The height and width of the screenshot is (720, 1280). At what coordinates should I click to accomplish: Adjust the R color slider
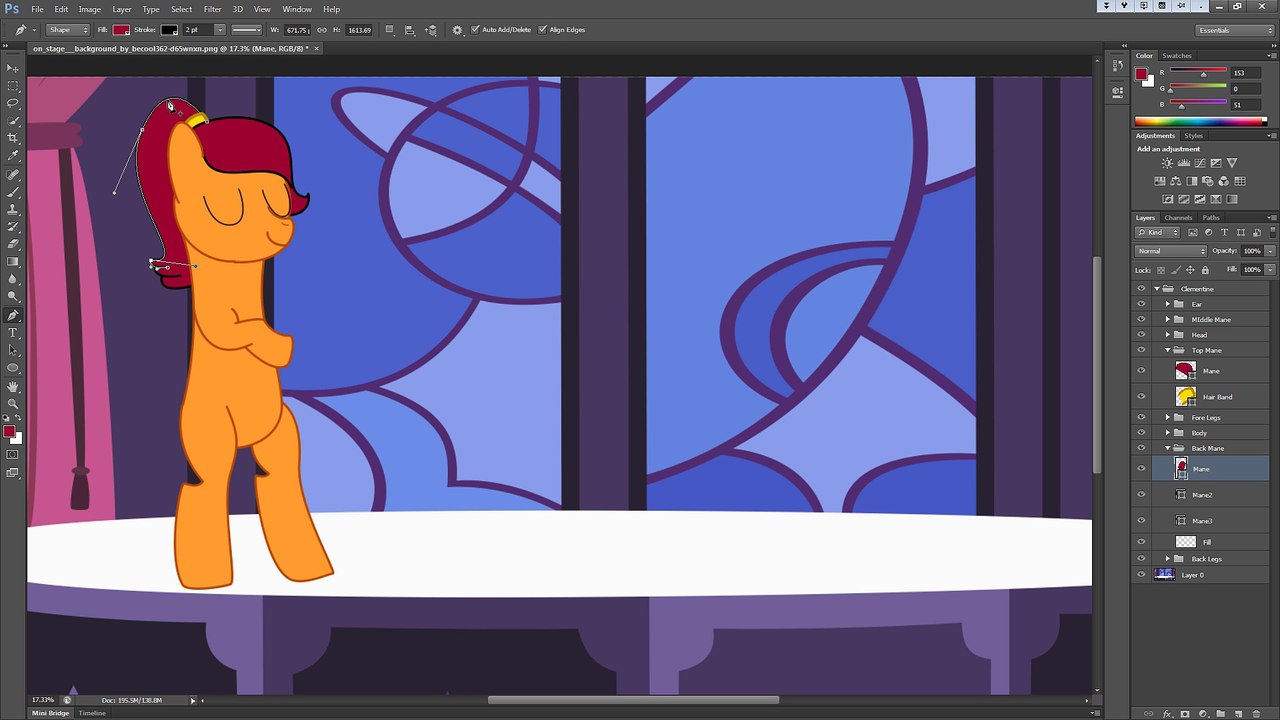coord(1203,75)
